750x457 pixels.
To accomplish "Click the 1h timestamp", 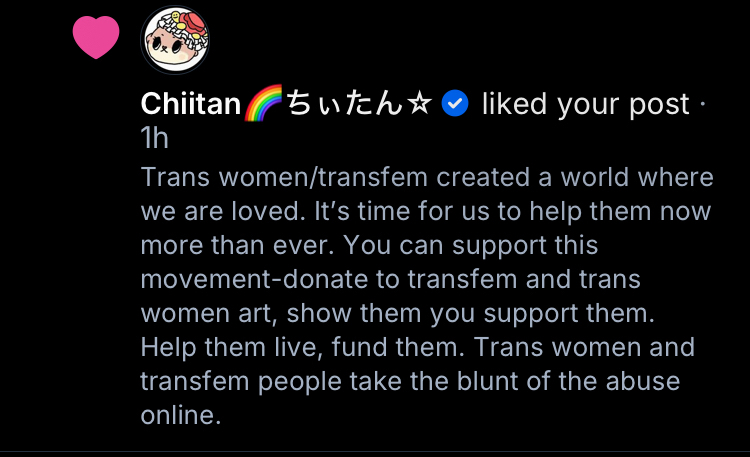I will pos(155,139).
